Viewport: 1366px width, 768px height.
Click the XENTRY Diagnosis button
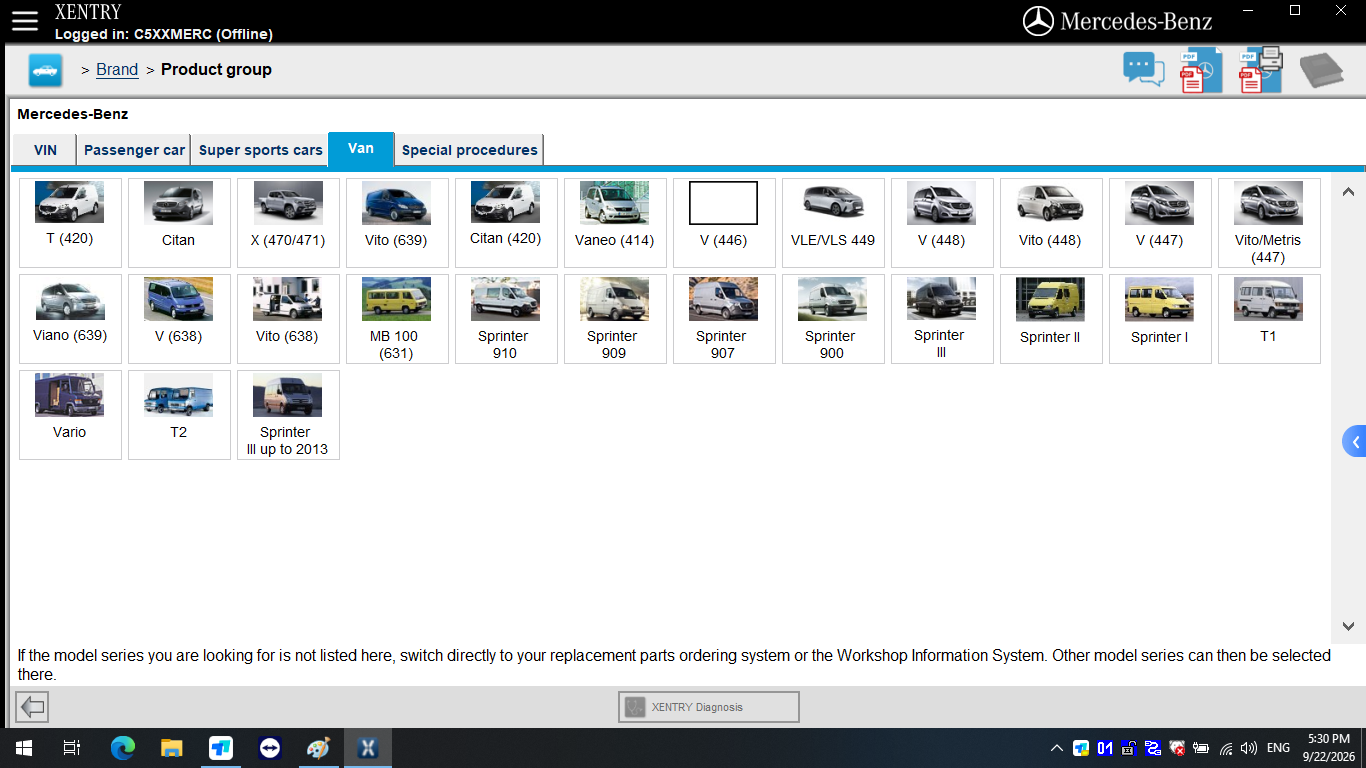(709, 707)
